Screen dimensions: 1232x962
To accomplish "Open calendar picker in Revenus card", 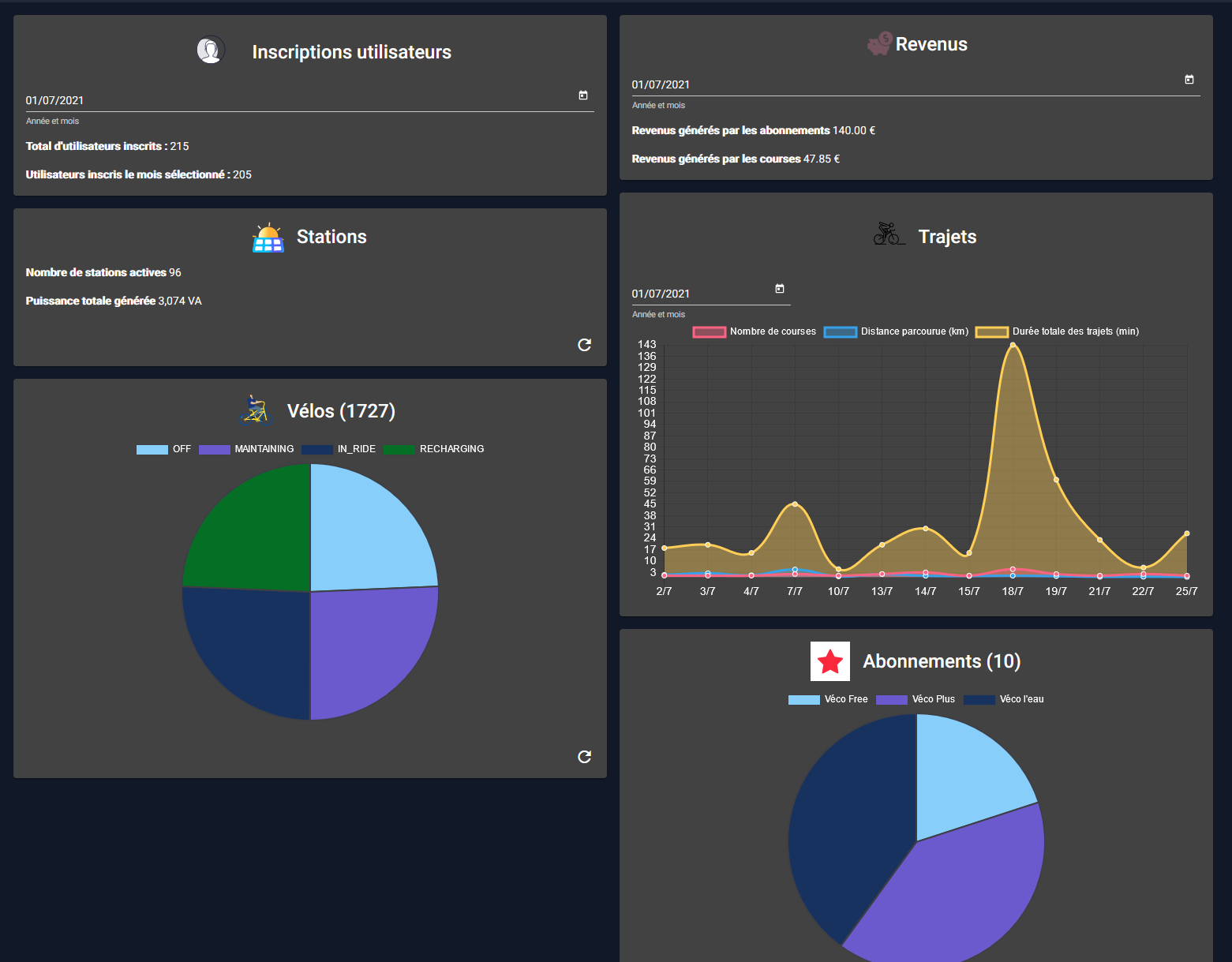I will tap(1189, 80).
